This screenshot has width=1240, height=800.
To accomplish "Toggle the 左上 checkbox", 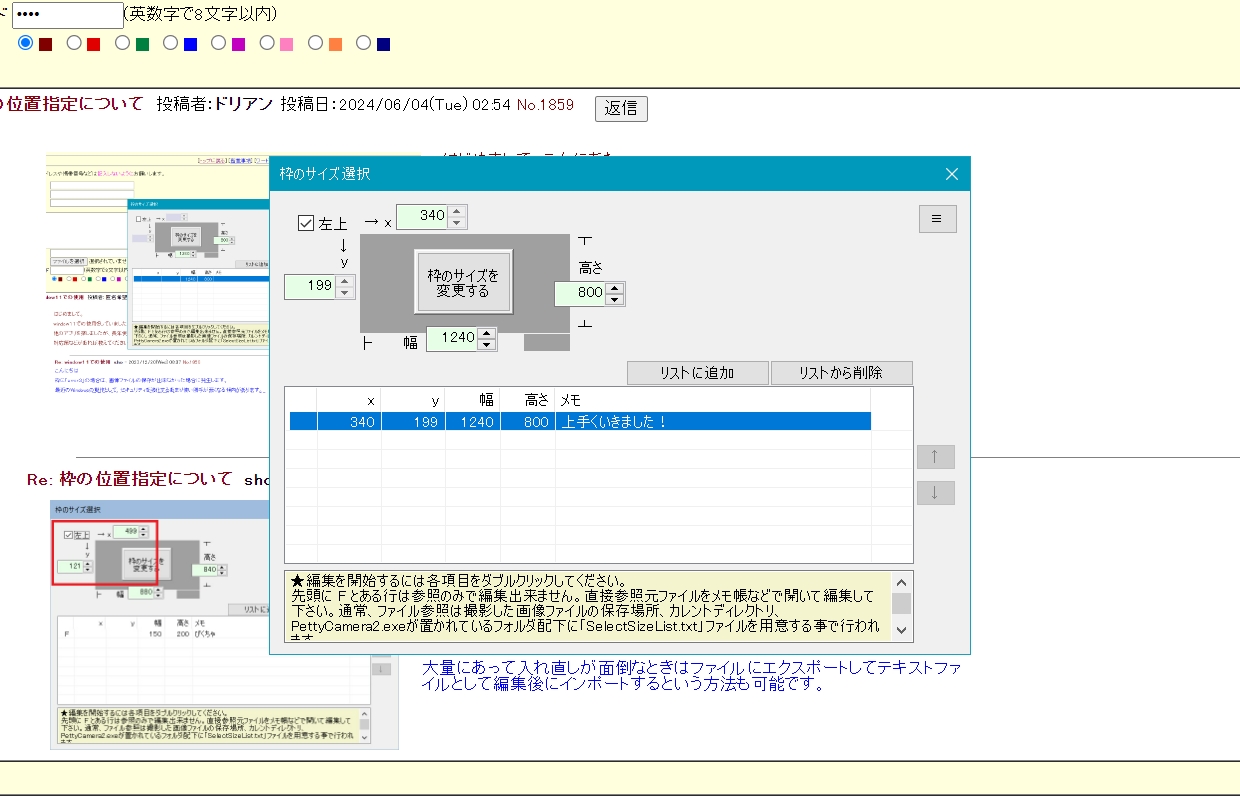I will click(x=306, y=223).
